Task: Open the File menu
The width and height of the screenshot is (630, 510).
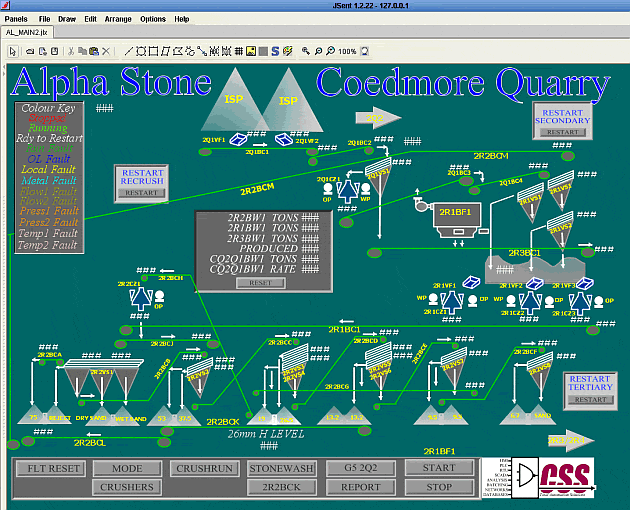Action: click(45, 19)
